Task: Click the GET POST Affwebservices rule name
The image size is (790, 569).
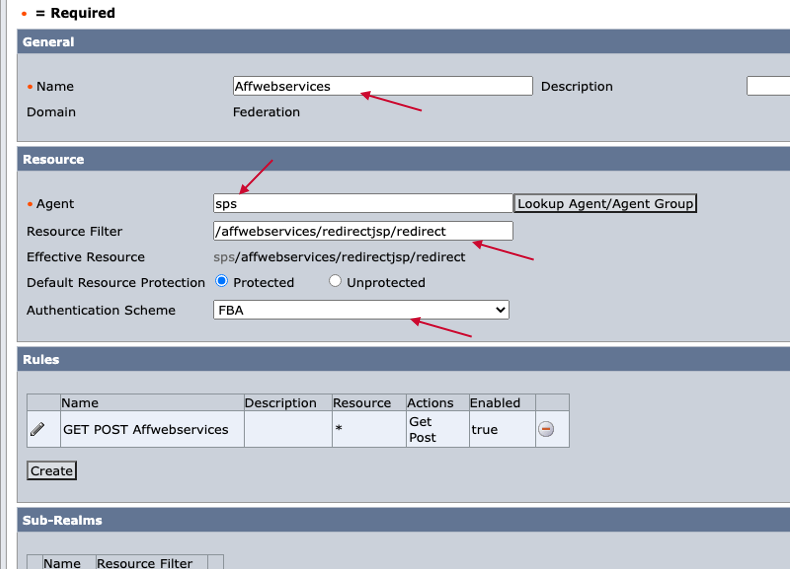Action: pyautogui.click(x=146, y=429)
